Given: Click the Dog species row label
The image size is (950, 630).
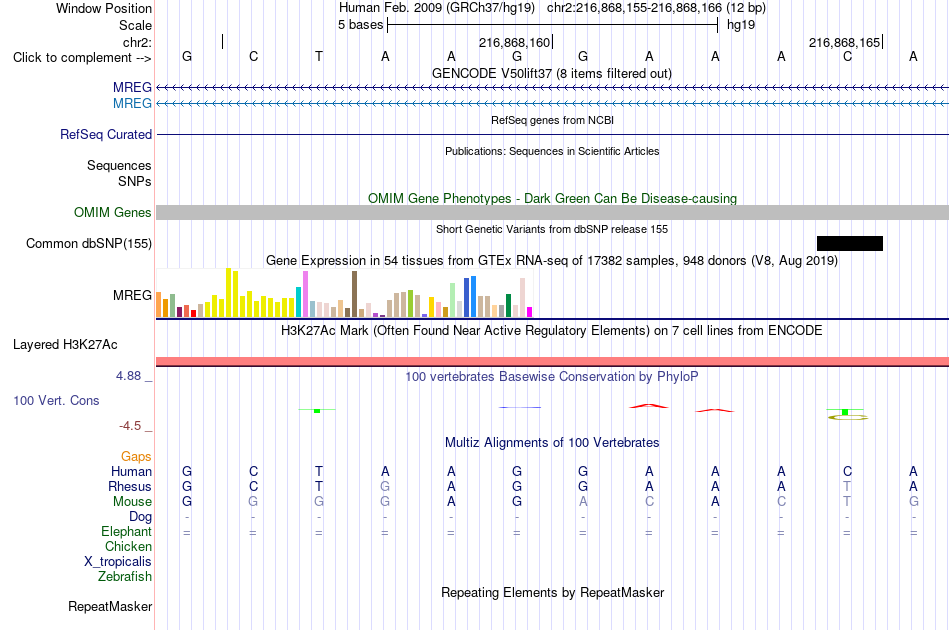Looking at the screenshot, I should coord(141,517).
